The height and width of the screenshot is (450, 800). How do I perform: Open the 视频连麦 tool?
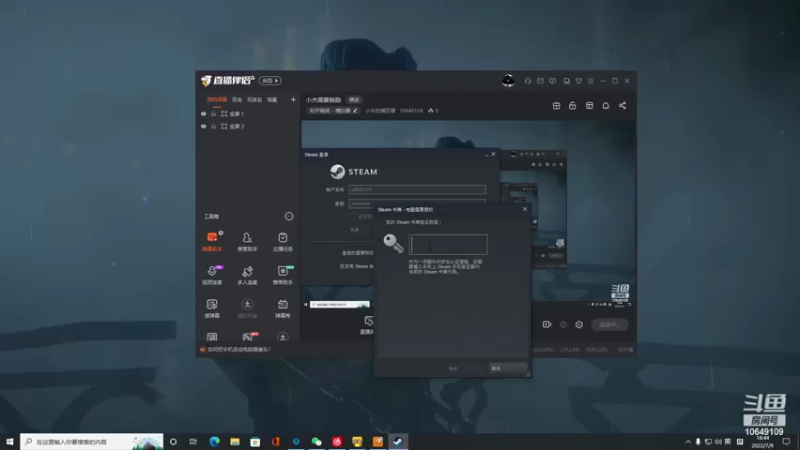[x=212, y=275]
